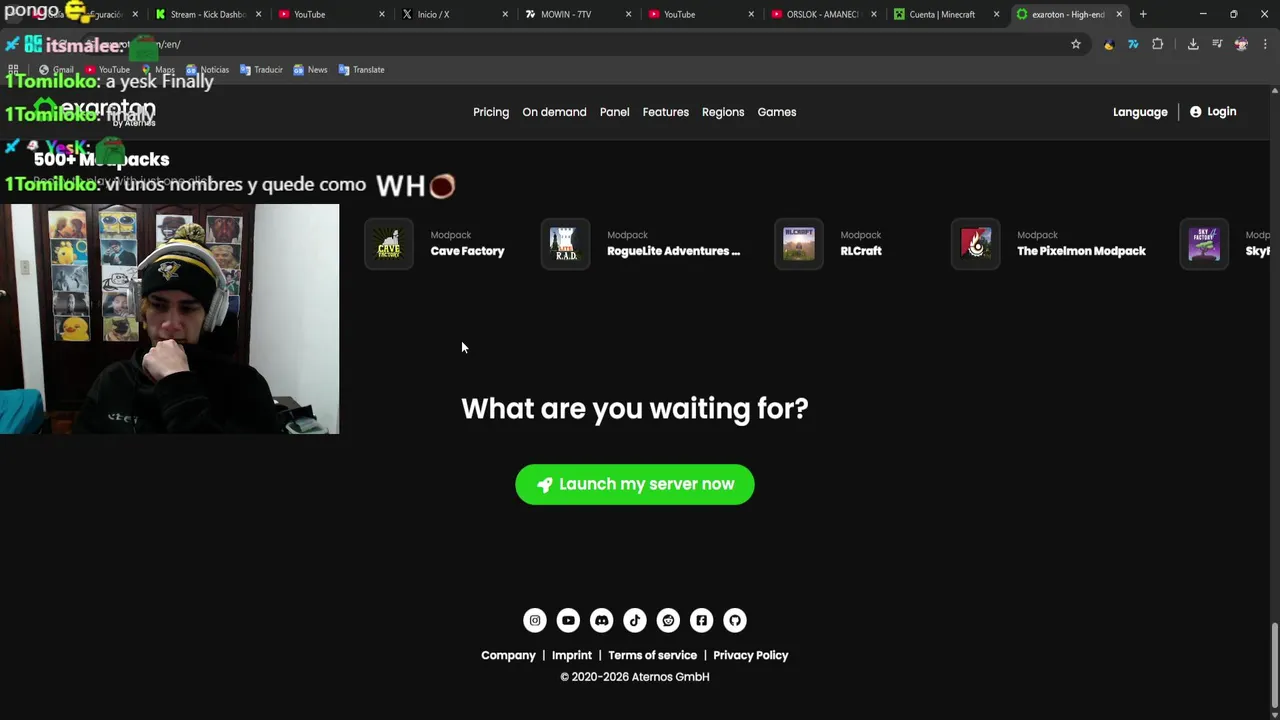Close the exaroton tab
The height and width of the screenshot is (720, 1280).
click(x=1119, y=14)
